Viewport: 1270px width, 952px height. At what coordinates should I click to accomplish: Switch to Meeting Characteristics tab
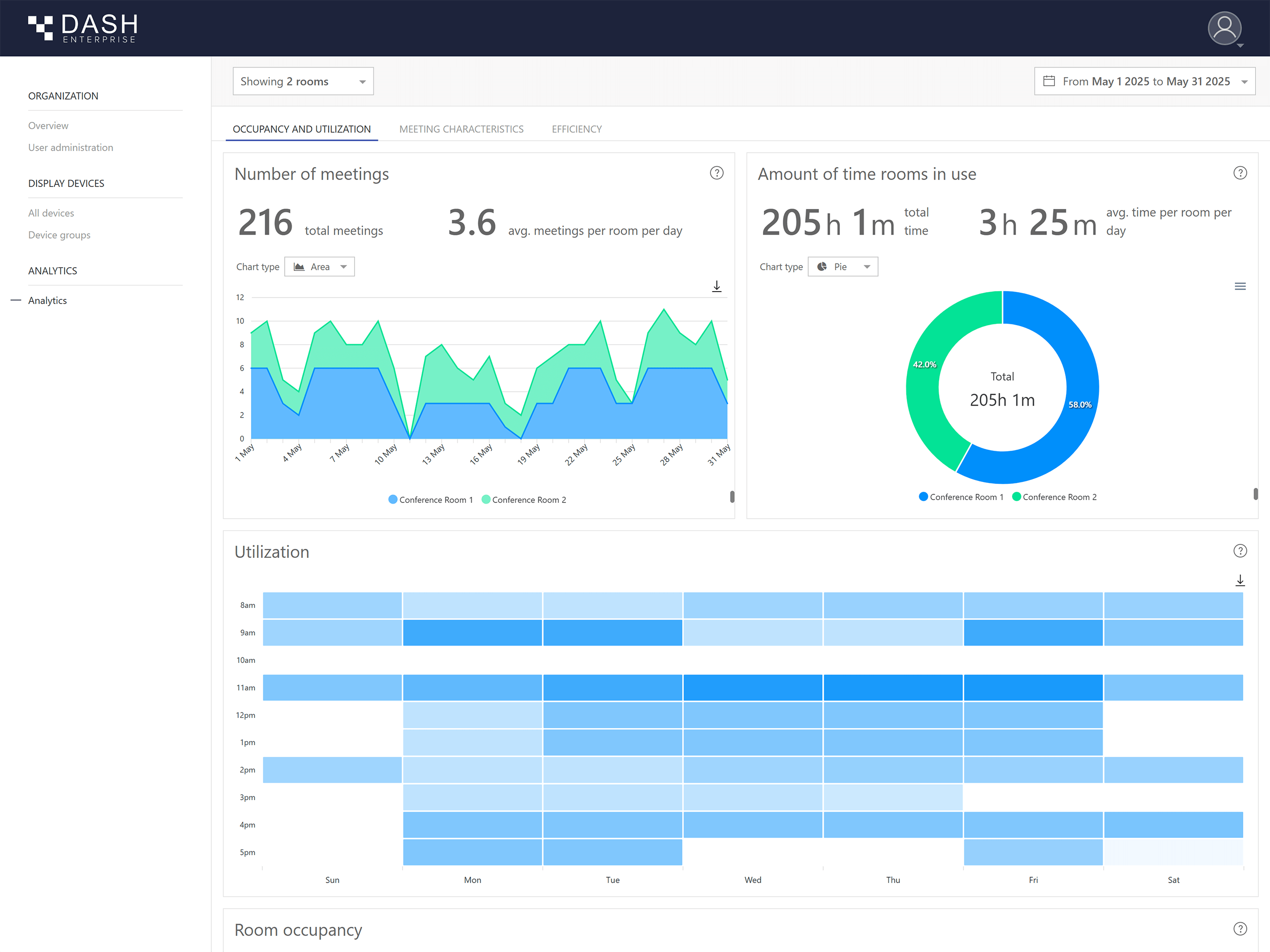pyautogui.click(x=461, y=129)
